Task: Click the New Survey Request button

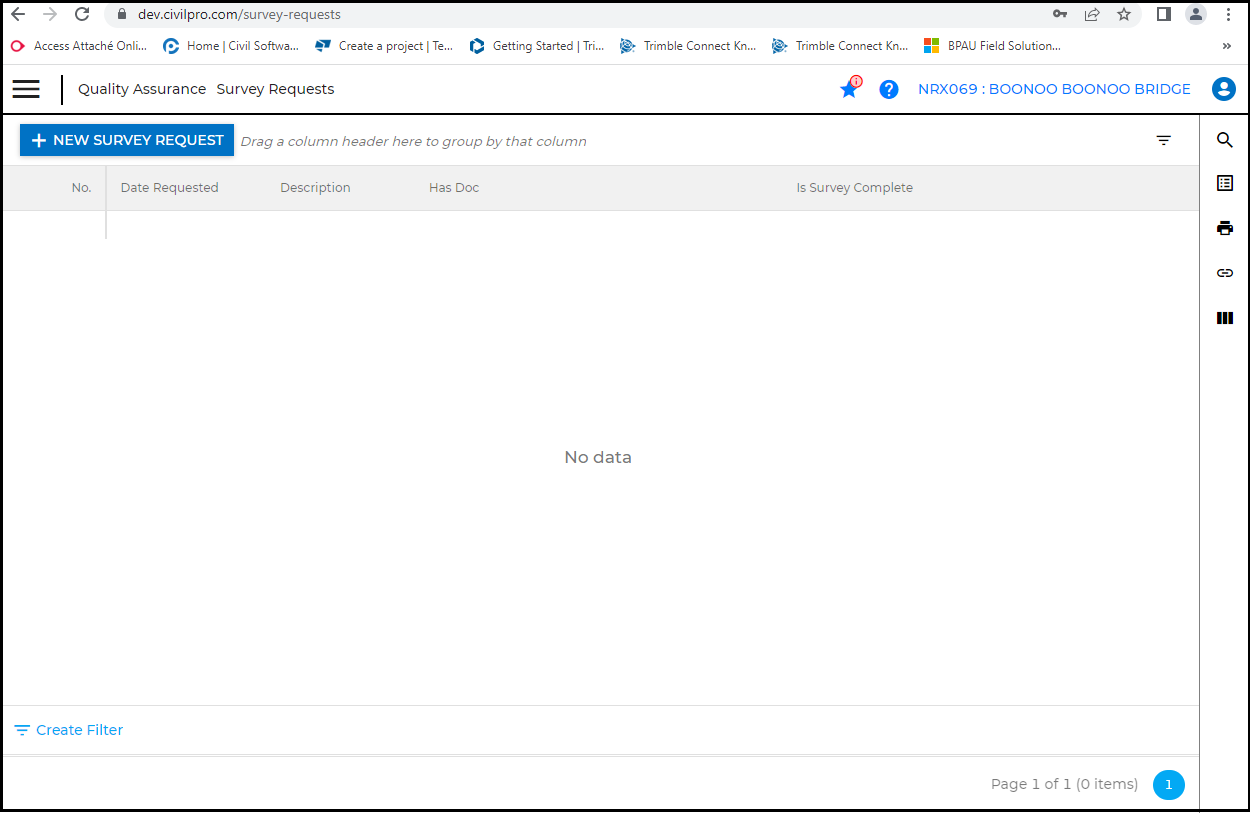Action: click(127, 140)
